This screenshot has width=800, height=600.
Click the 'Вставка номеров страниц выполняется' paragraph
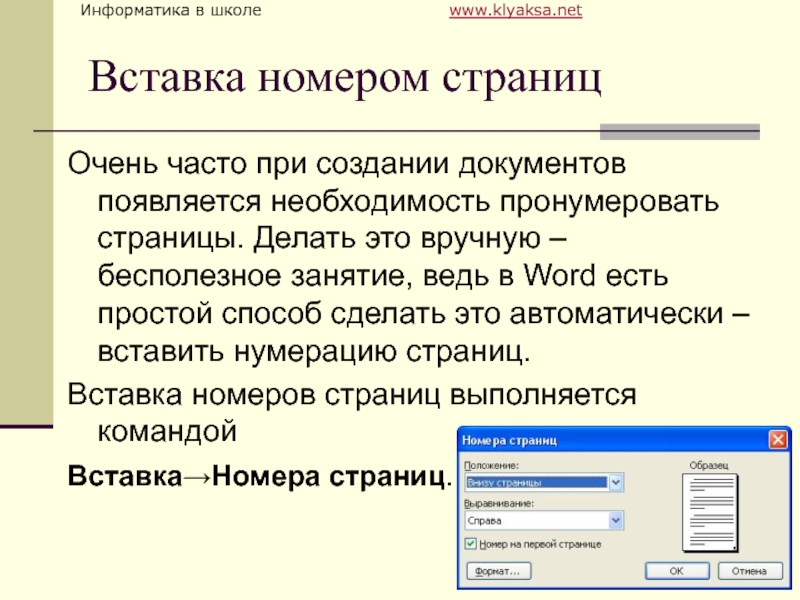351,394
